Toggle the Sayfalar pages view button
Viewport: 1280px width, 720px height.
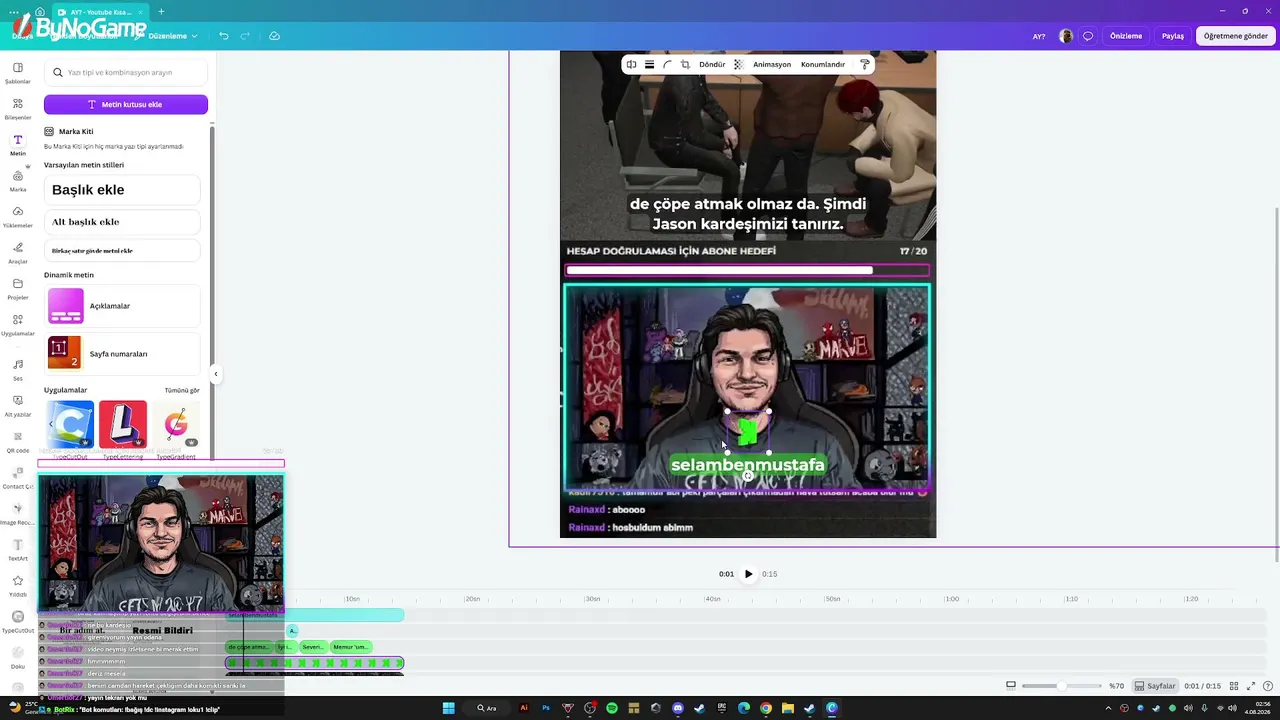[x=1155, y=686]
